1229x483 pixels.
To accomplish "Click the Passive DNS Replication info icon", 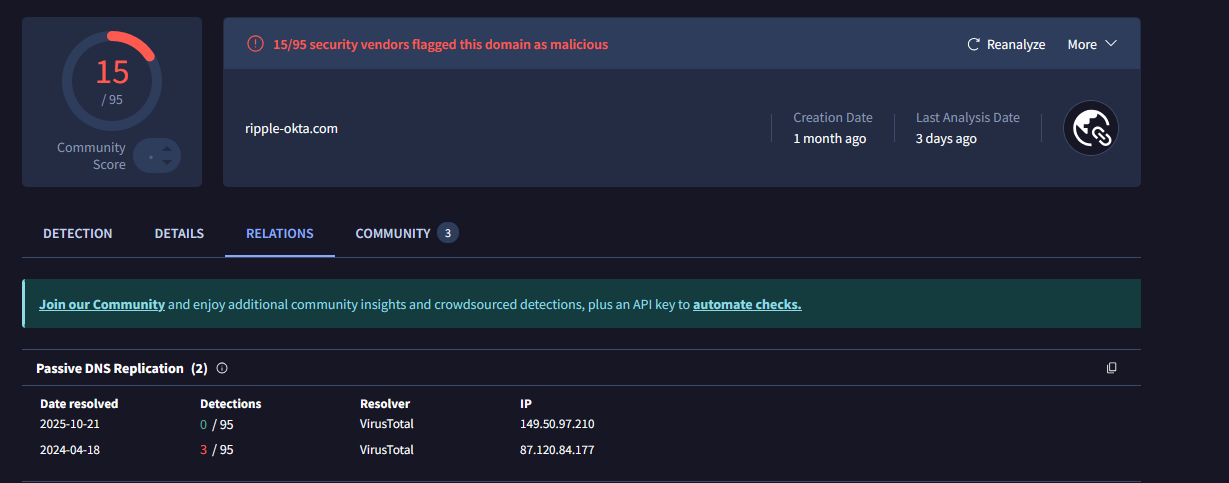I will [222, 368].
